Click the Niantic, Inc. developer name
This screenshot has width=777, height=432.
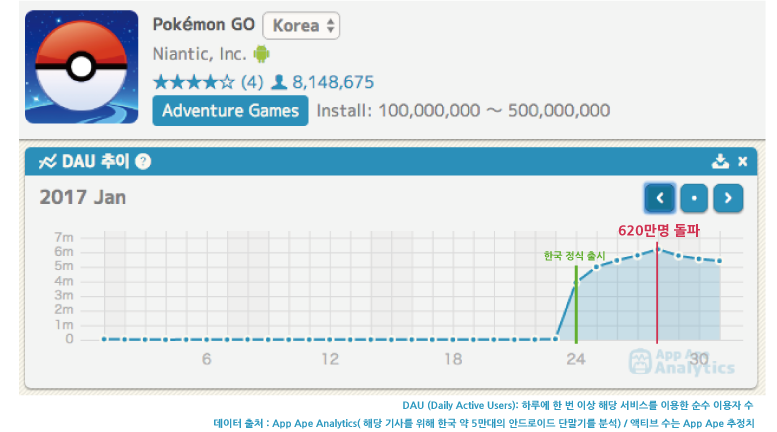[199, 54]
